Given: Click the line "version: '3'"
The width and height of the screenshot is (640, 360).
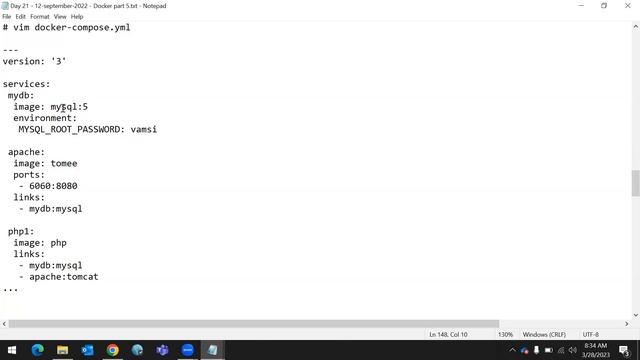Looking at the screenshot, I should [x=34, y=62].
